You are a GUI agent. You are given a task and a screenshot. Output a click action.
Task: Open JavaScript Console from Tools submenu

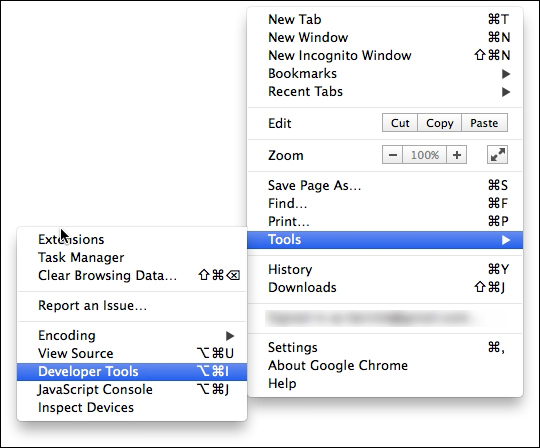[132, 389]
